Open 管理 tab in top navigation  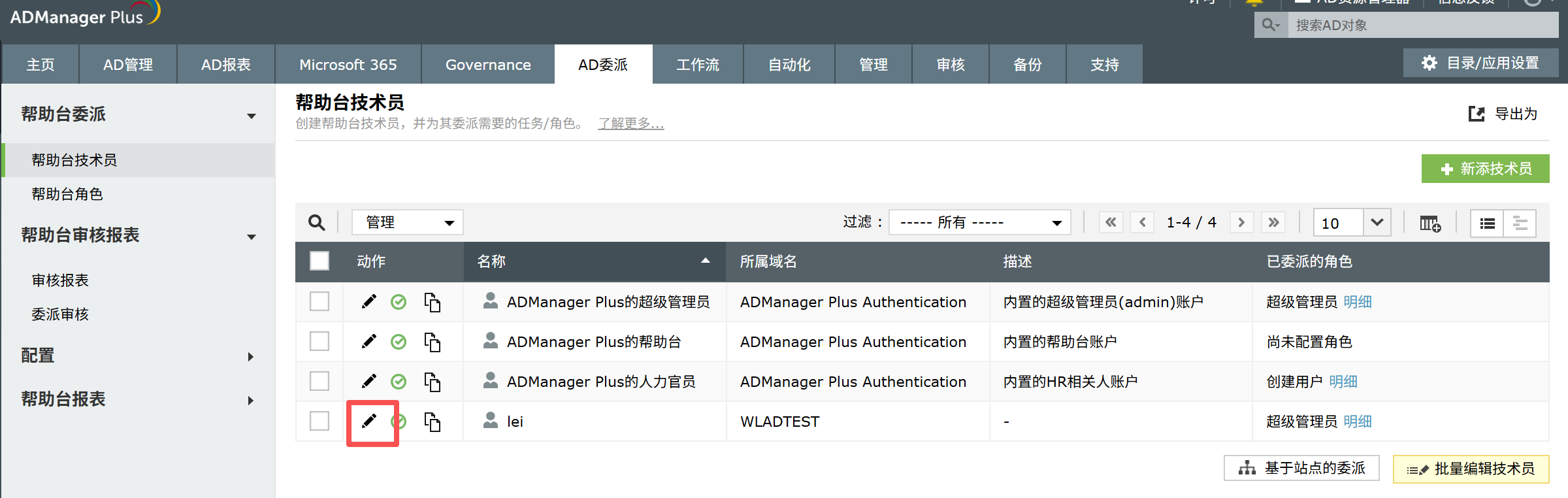[874, 64]
